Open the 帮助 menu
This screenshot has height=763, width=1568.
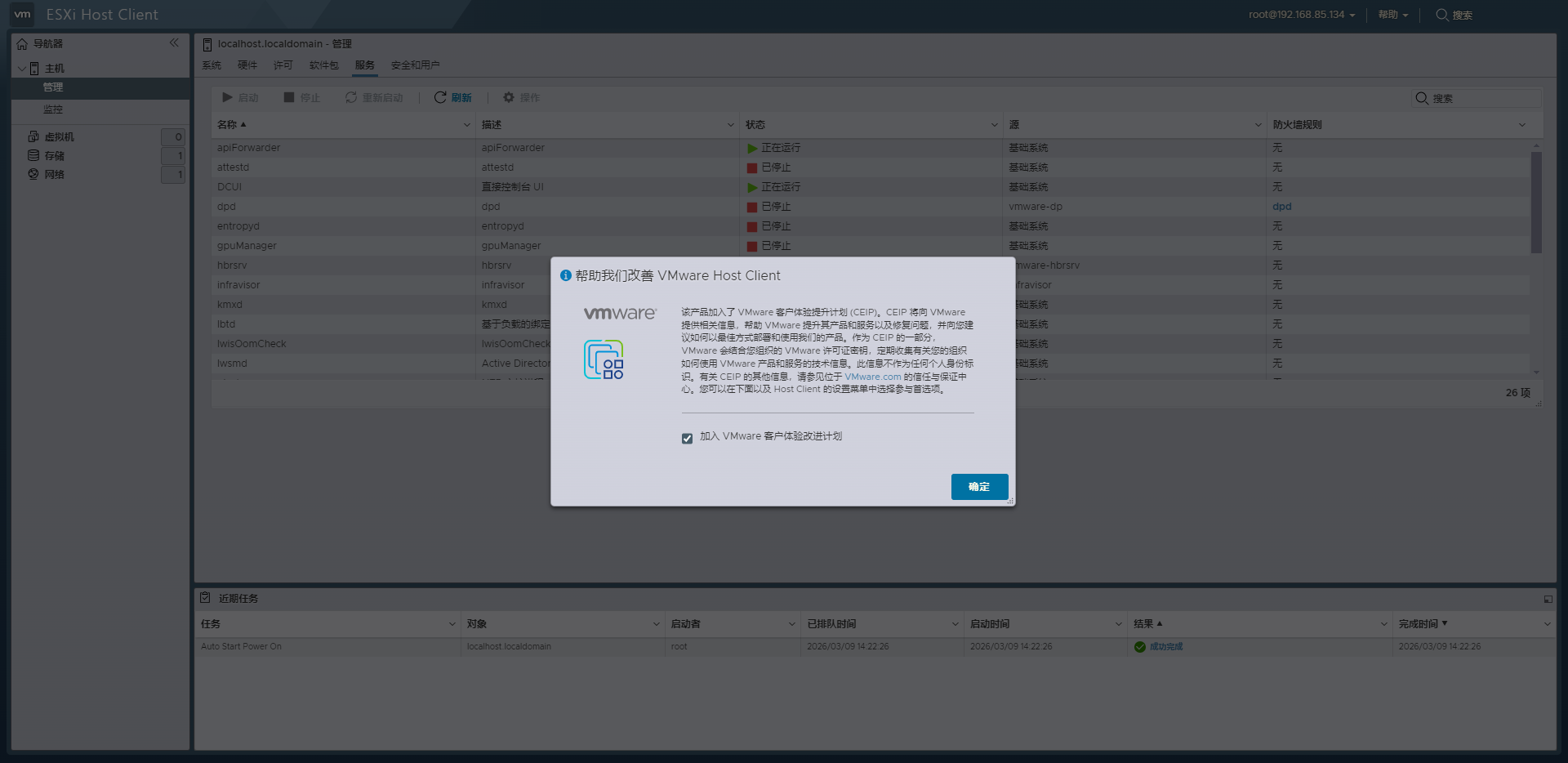1391,14
